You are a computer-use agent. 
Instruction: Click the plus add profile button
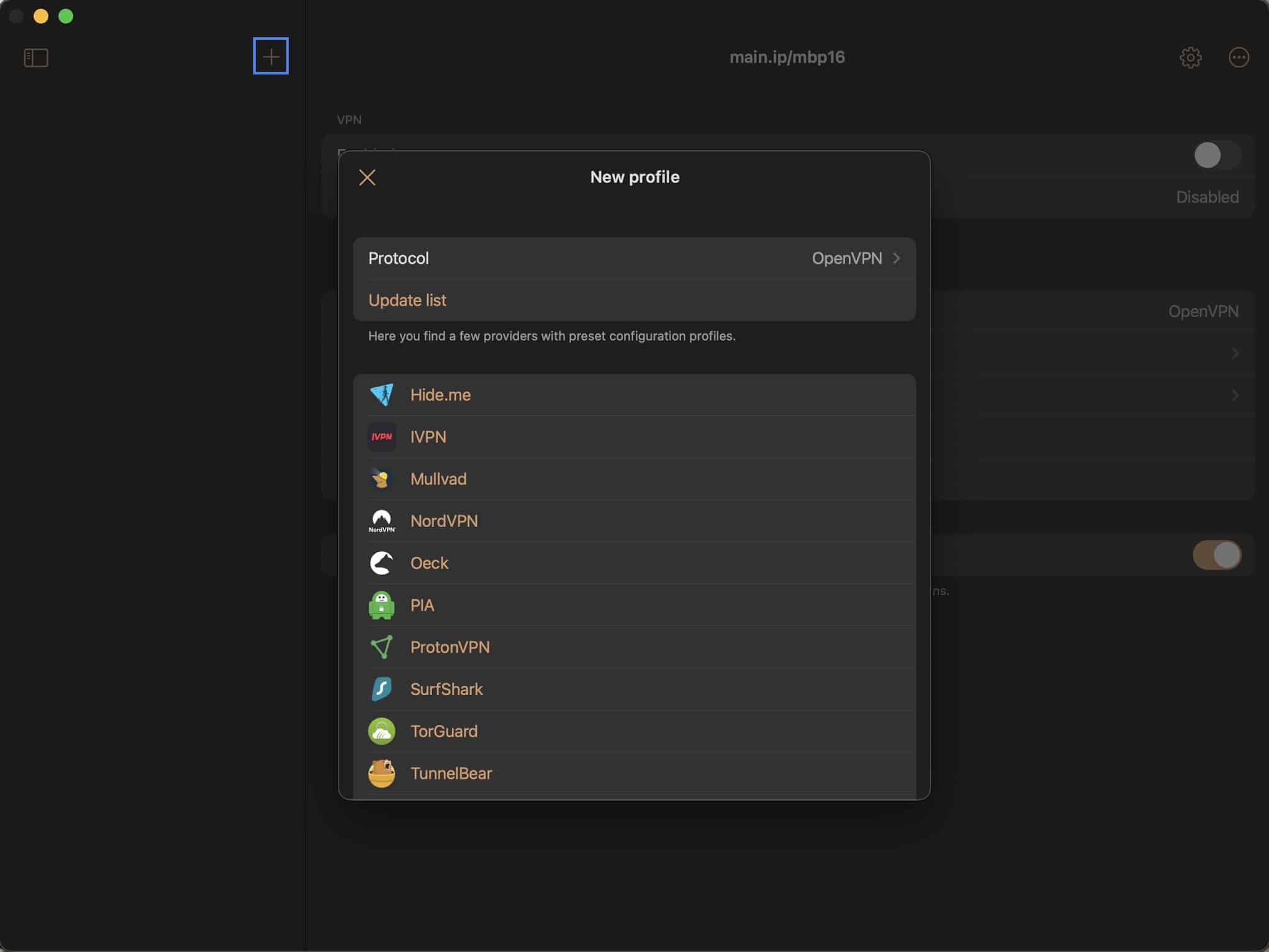click(x=271, y=56)
